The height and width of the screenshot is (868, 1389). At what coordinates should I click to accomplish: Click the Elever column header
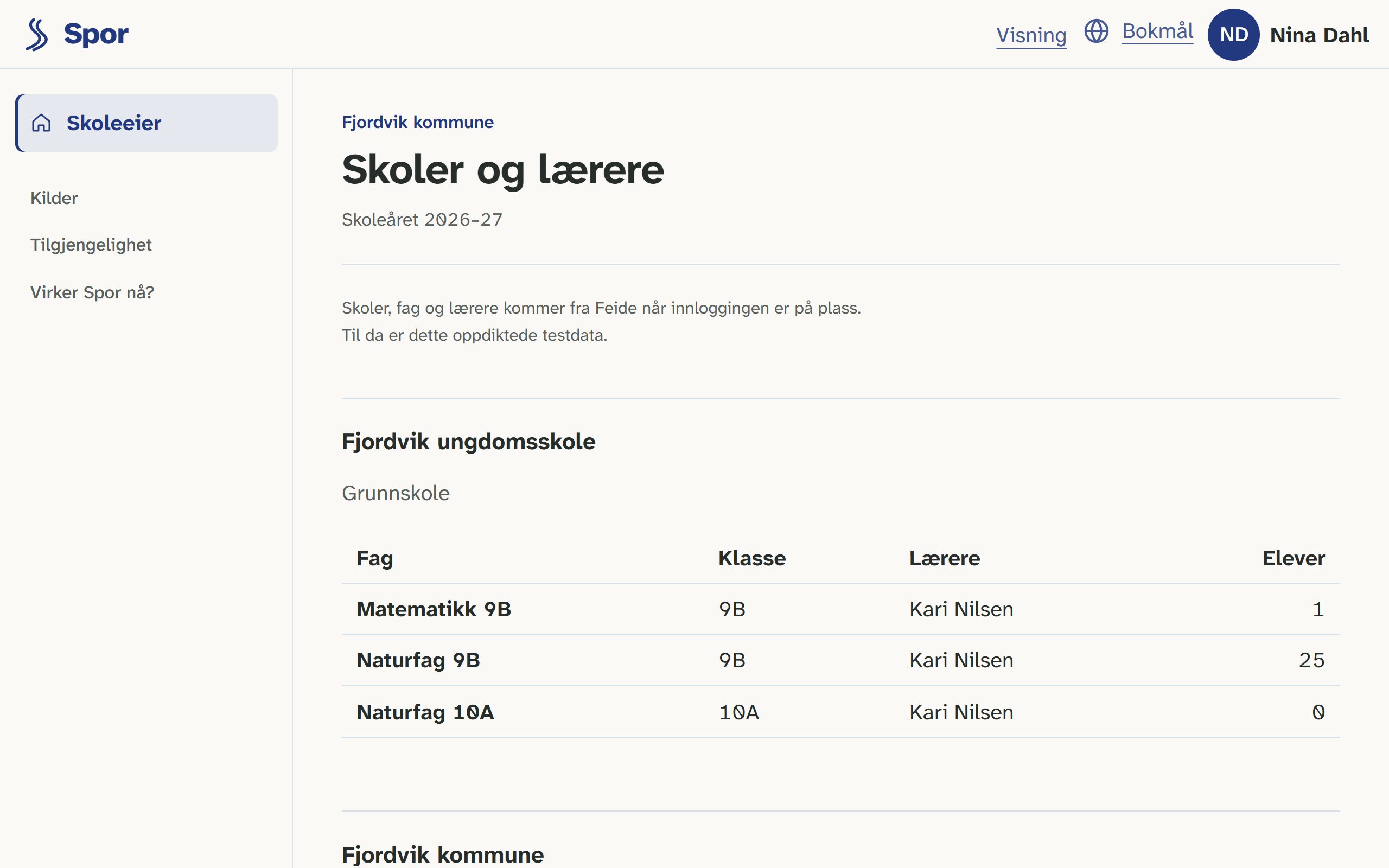[x=1294, y=559]
